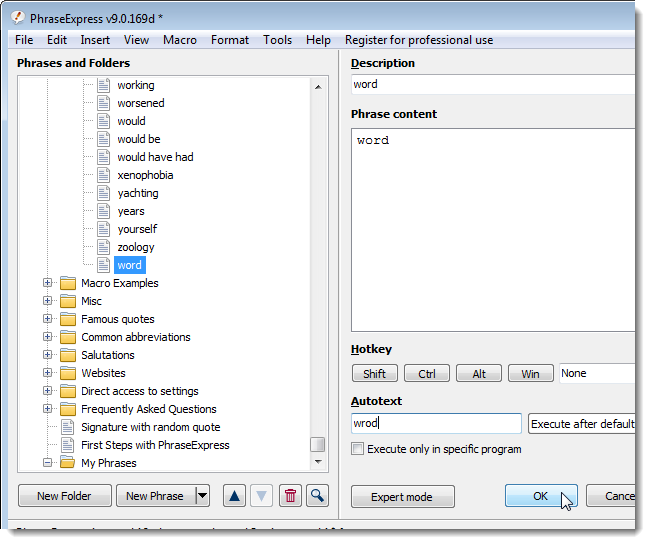Confirm with the OK button
The height and width of the screenshot is (544, 650).
tap(541, 496)
